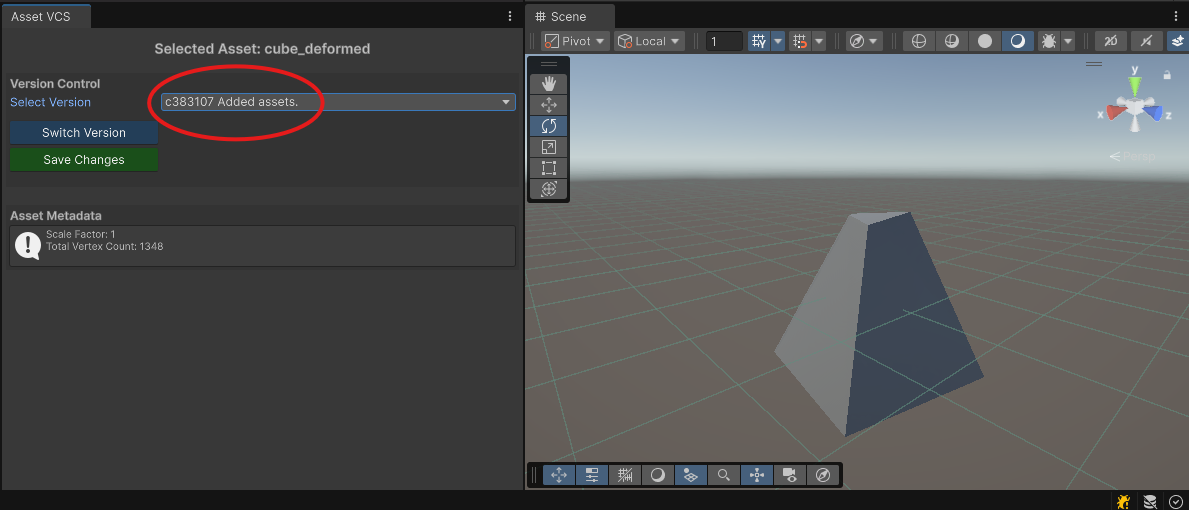Select the Hand view tool
Screen dimensions: 1189x510
548,83
